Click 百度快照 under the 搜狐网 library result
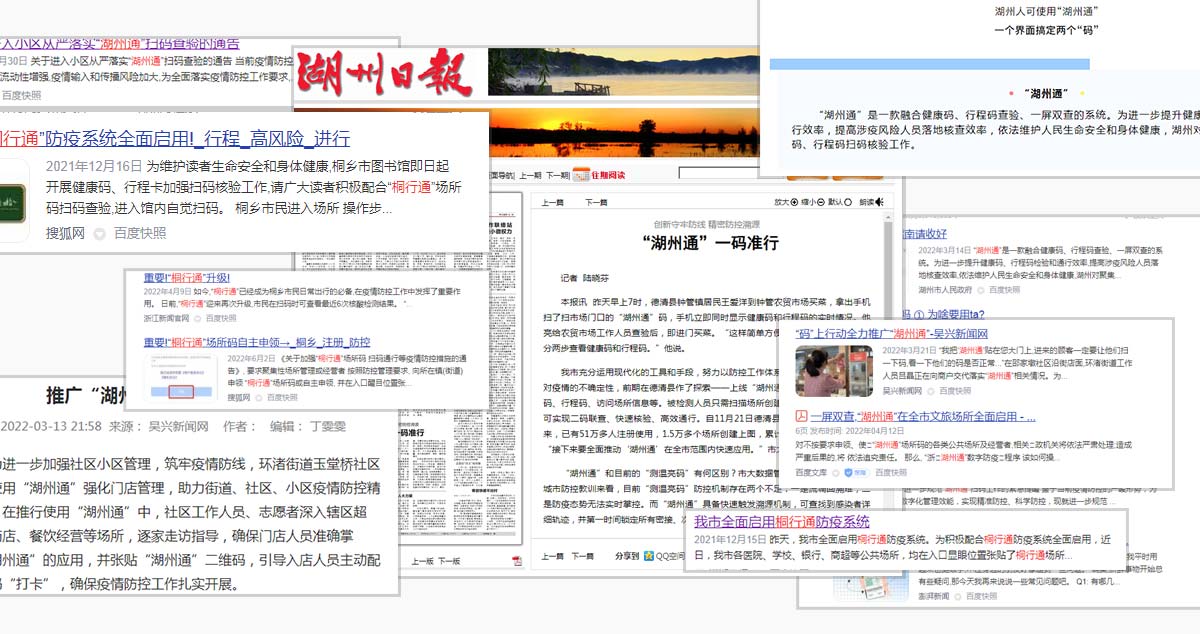The height and width of the screenshot is (634, 1200). tap(139, 233)
